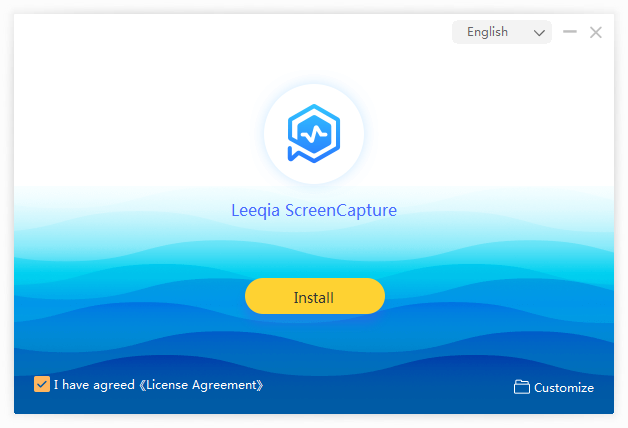Open the English language dropdown

coord(502,32)
